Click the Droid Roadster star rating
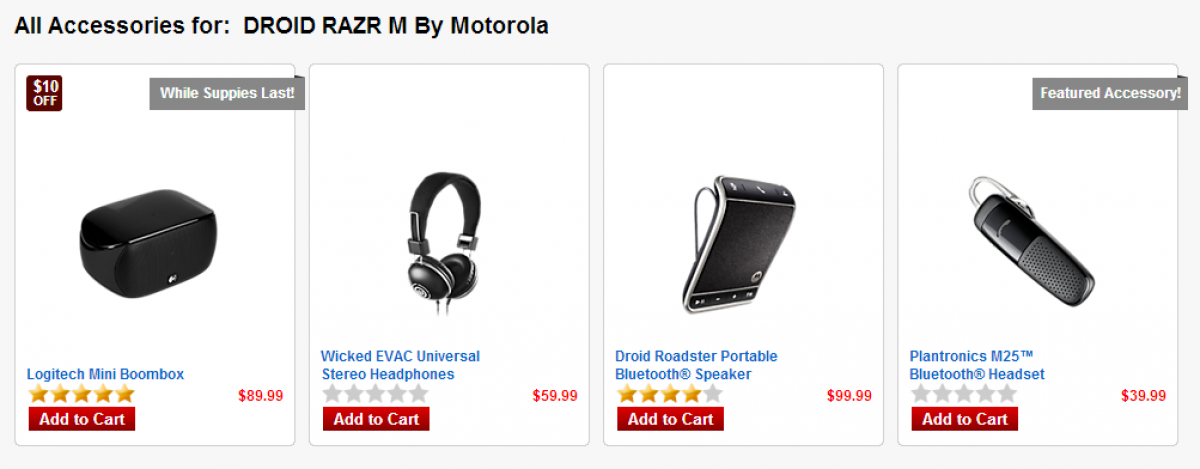 [x=669, y=394]
